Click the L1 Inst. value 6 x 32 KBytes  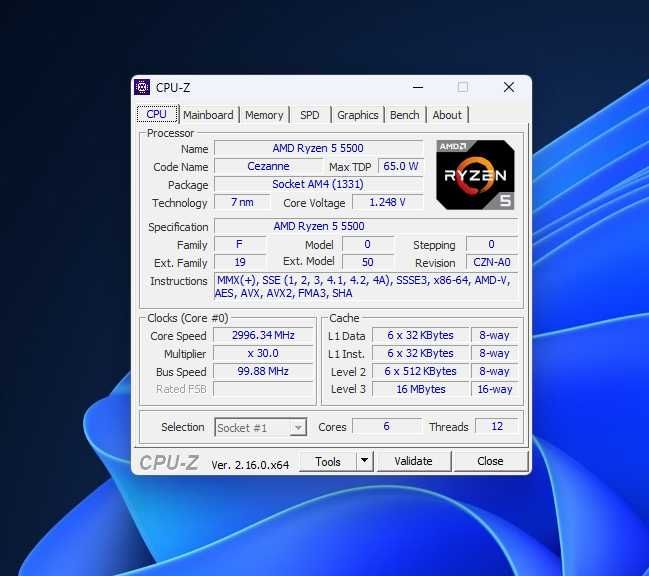pyautogui.click(x=421, y=353)
